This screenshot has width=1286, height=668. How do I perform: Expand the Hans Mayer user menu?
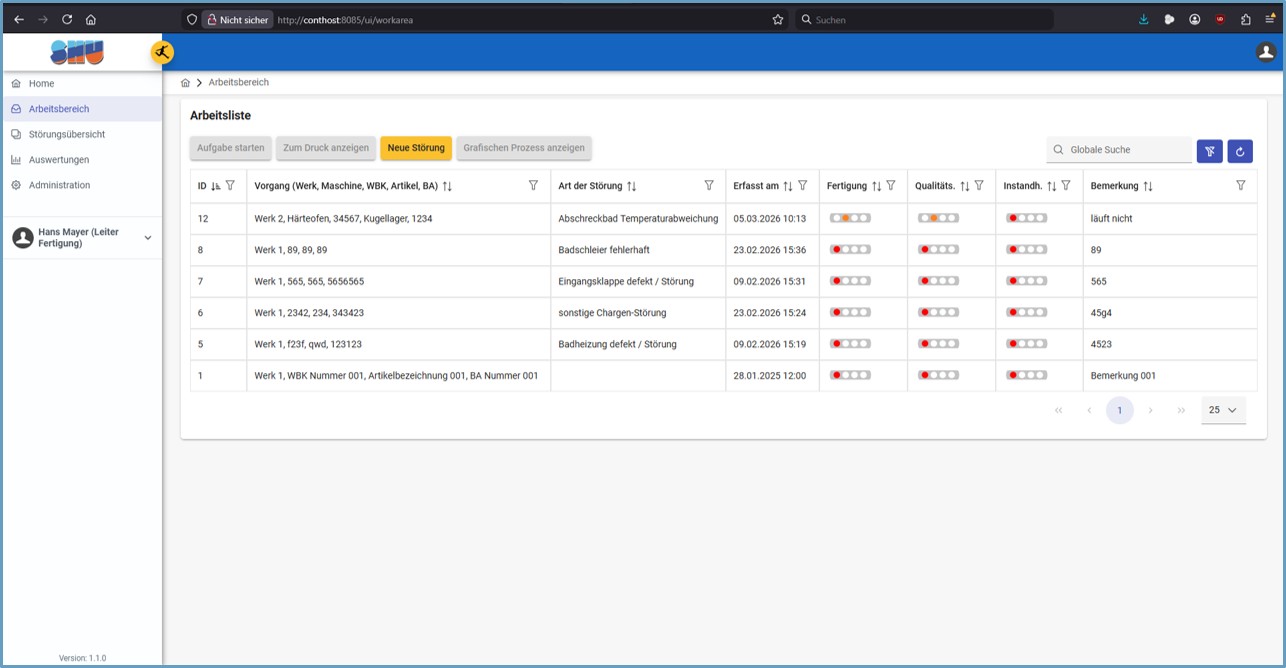point(148,238)
